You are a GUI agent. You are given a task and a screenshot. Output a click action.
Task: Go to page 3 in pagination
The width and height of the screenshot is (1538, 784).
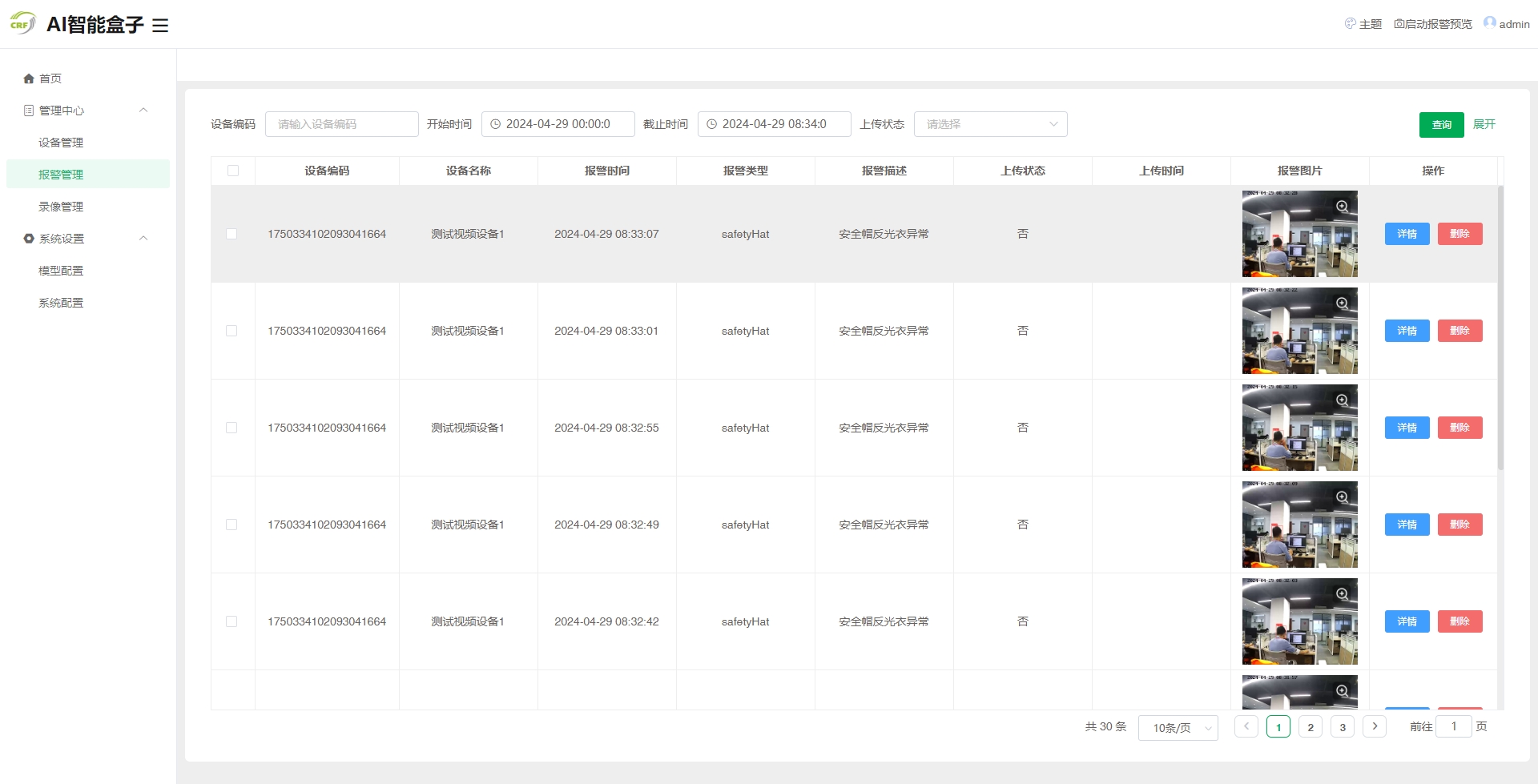tap(1343, 726)
